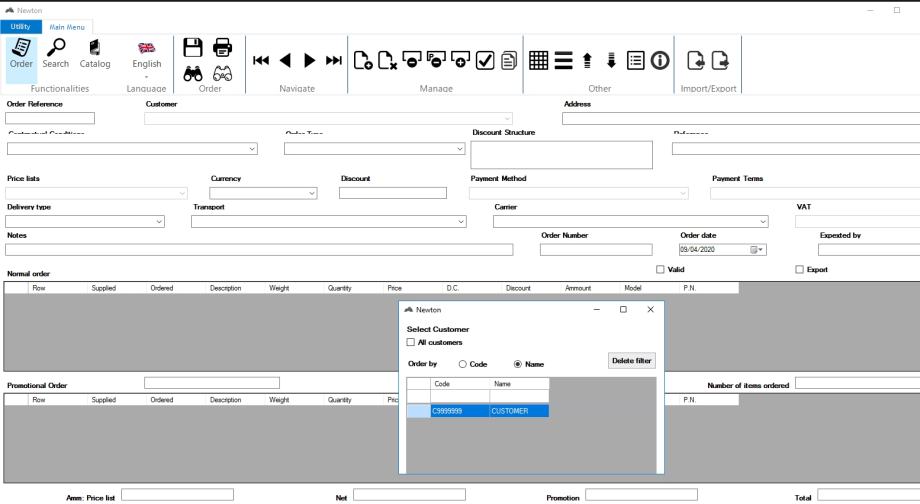920x504 pixels.
Task: Select the Main Menu tab
Action: 68,25
